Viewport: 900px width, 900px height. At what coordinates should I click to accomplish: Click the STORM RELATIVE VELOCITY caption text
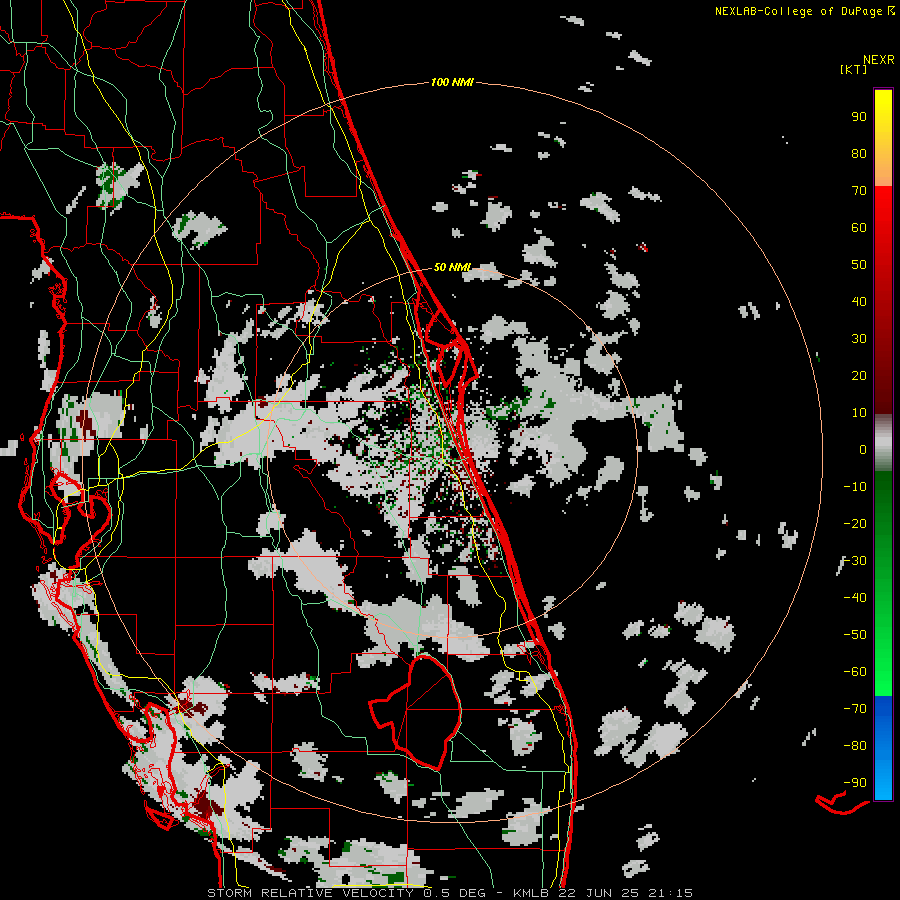coord(312,893)
